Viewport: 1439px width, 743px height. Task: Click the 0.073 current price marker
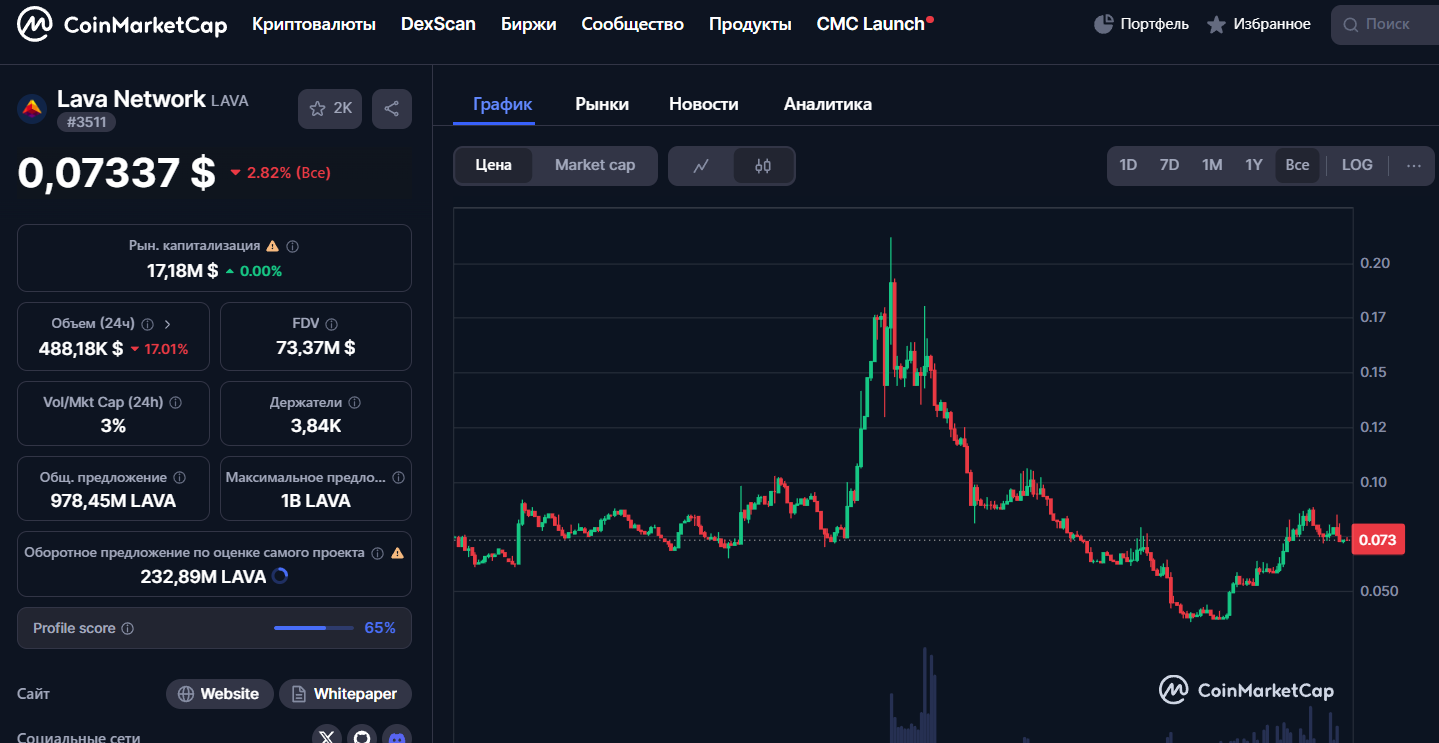tap(1378, 540)
